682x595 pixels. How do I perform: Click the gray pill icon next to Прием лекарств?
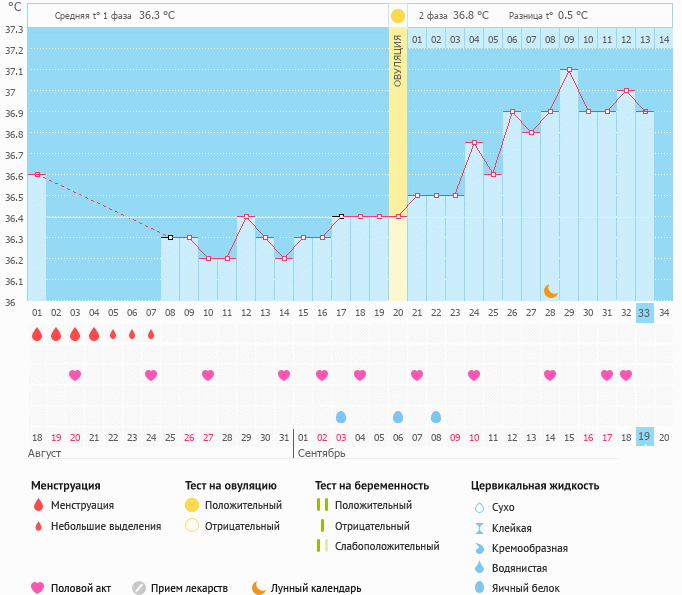139,588
